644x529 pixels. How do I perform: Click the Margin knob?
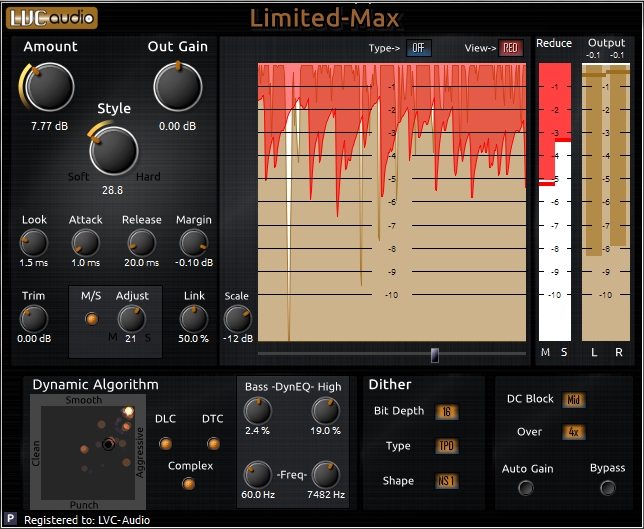pyautogui.click(x=193, y=242)
